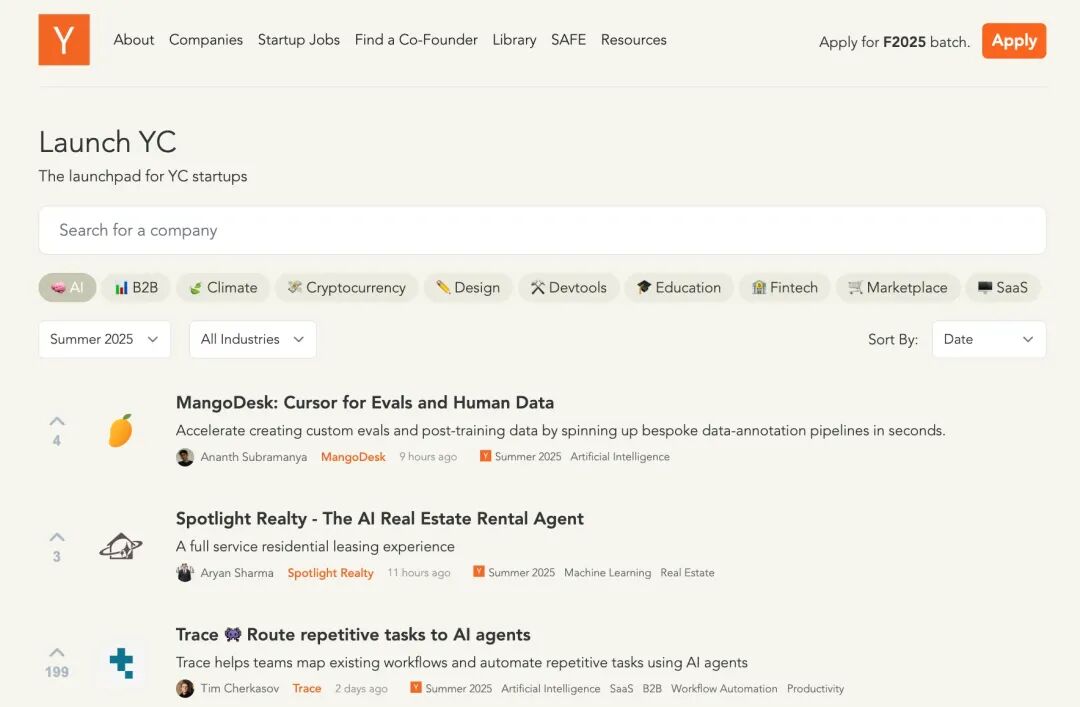Open the Spotlight Realty company link

[x=331, y=573]
